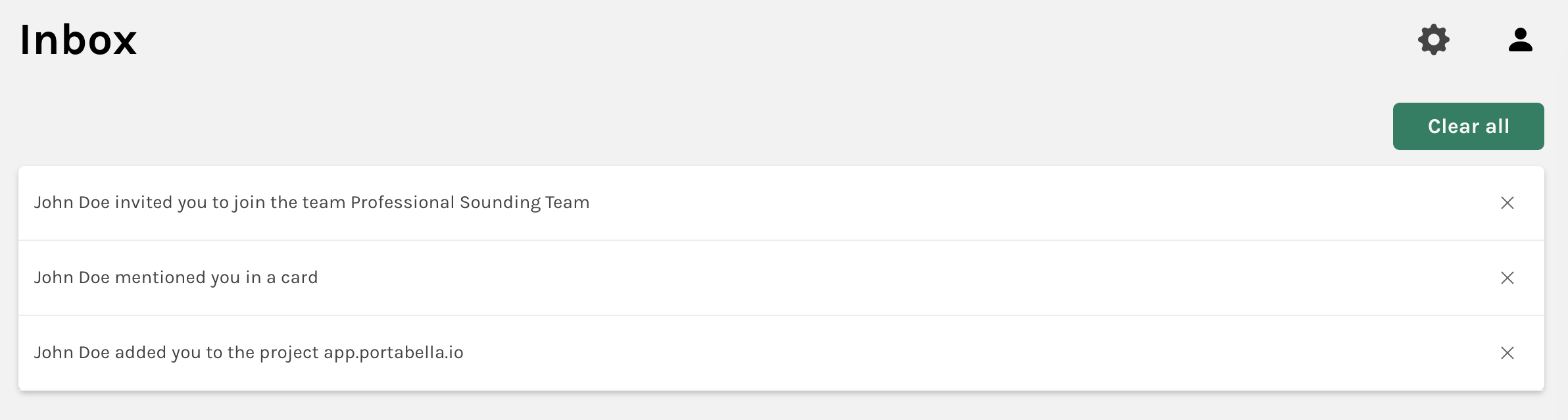The width and height of the screenshot is (1568, 420).
Task: Click "John Doe" in the team invitation
Action: [72, 203]
